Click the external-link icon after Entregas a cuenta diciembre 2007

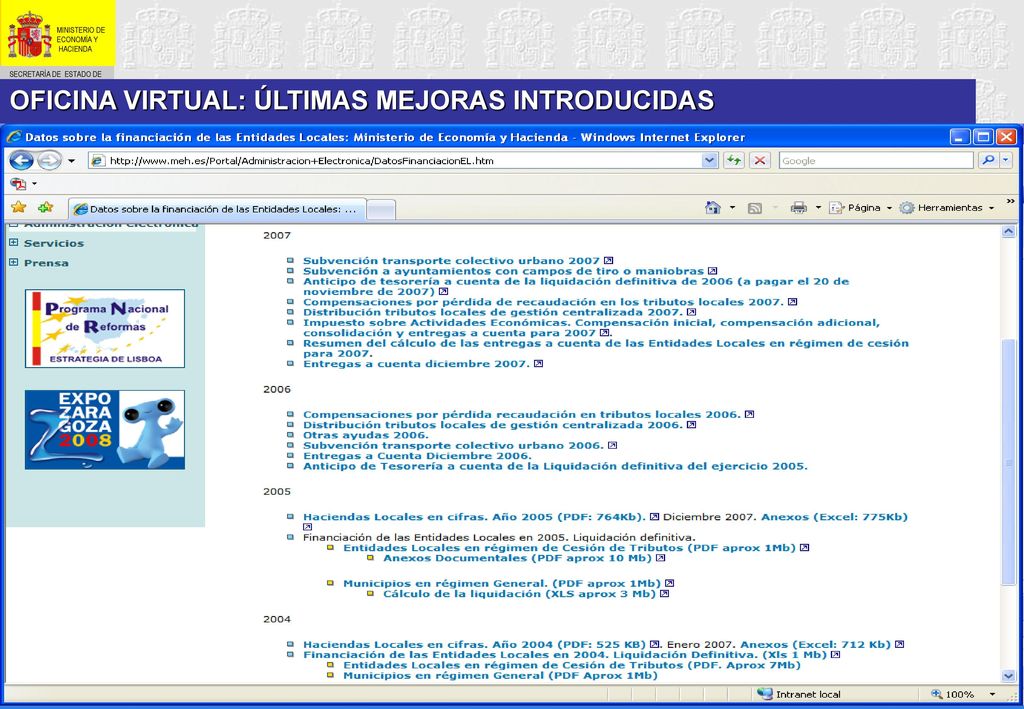click(539, 364)
